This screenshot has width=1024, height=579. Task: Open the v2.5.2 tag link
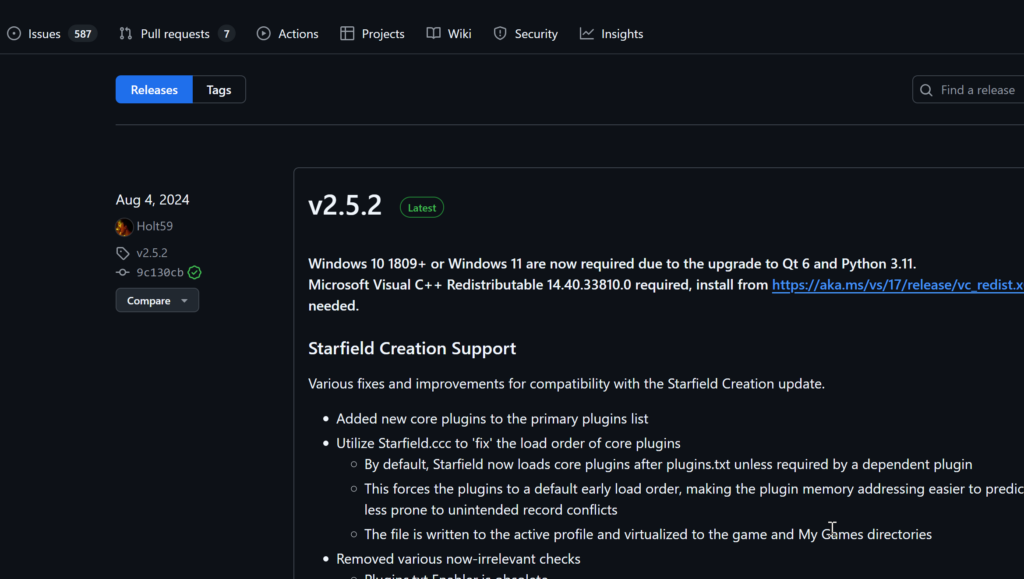point(152,253)
